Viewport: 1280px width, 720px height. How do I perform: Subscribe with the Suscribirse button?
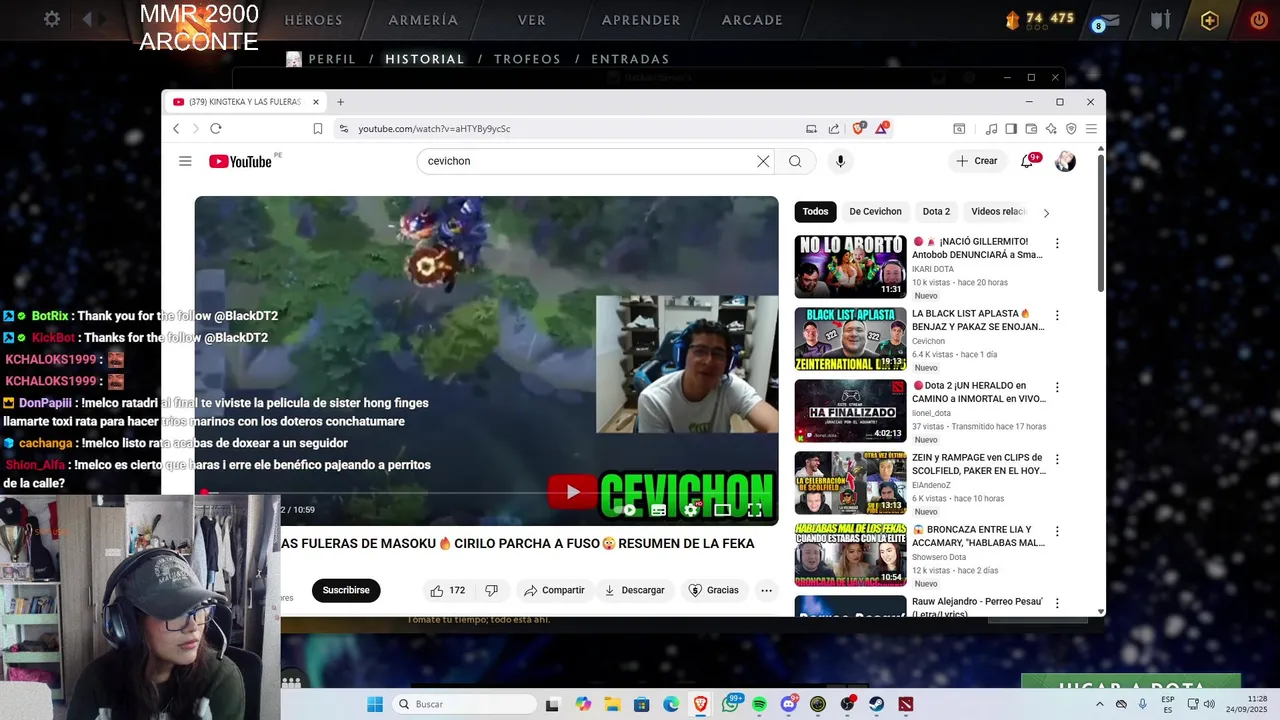tap(346, 590)
